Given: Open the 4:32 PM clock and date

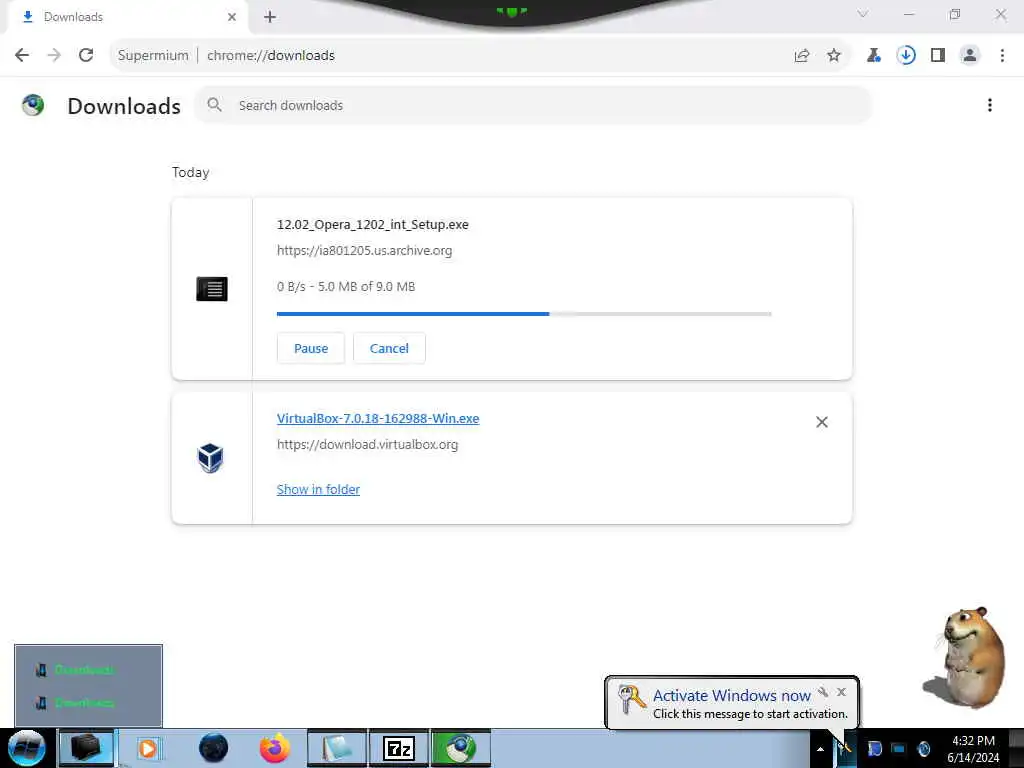Looking at the screenshot, I should point(973,749).
